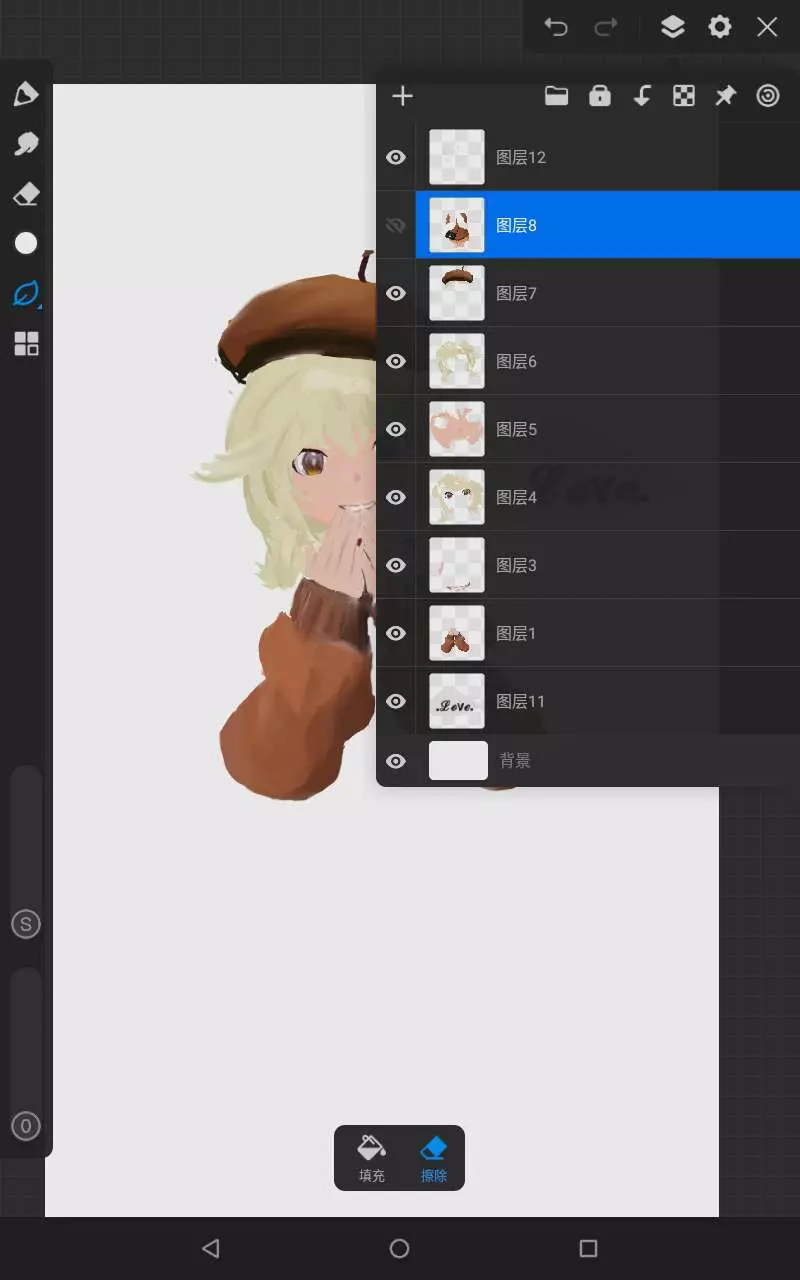Open the grid tools menu icon
The width and height of the screenshot is (800, 1280).
pos(26,344)
